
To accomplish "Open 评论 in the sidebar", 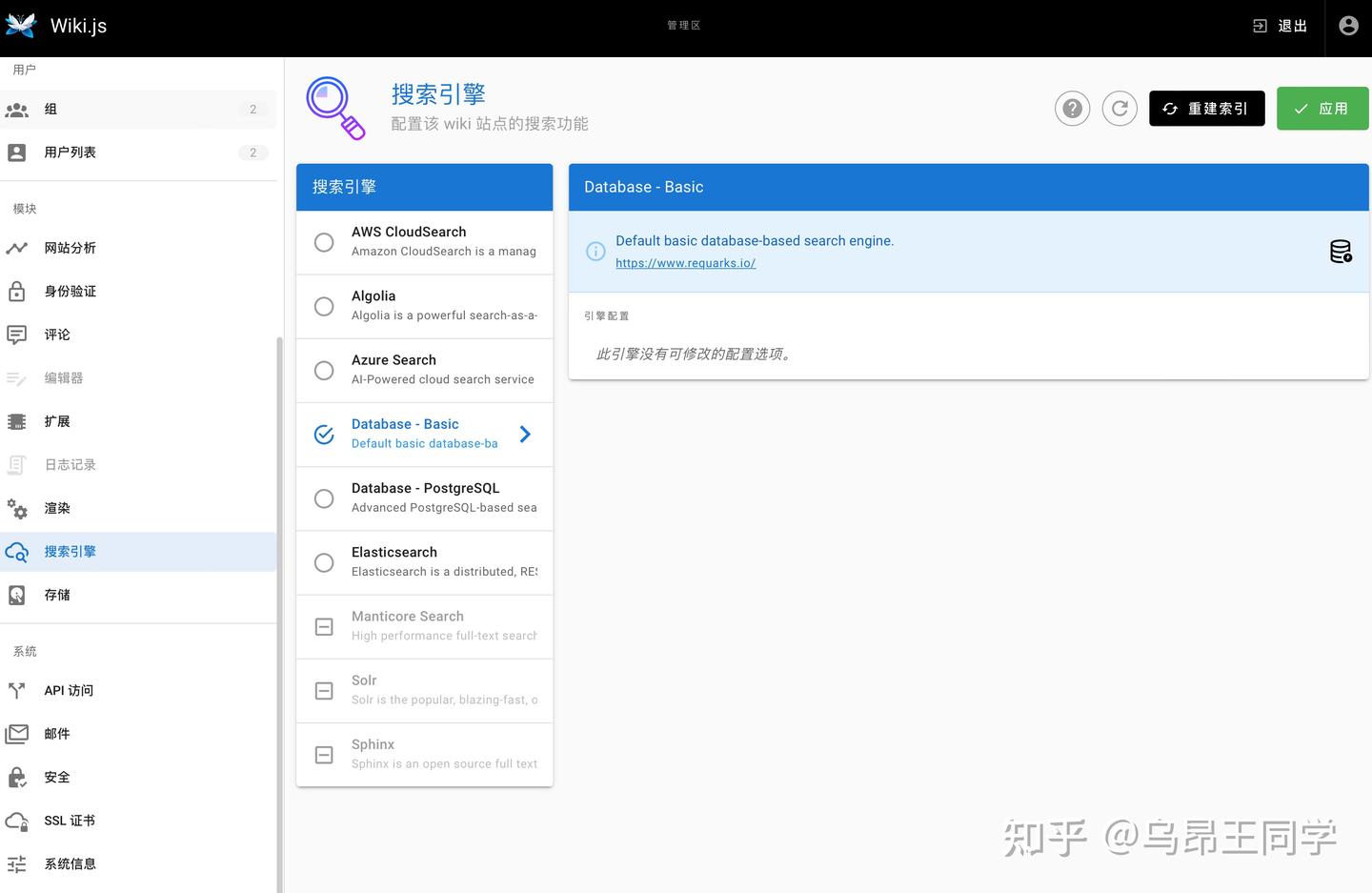I will coord(138,335).
